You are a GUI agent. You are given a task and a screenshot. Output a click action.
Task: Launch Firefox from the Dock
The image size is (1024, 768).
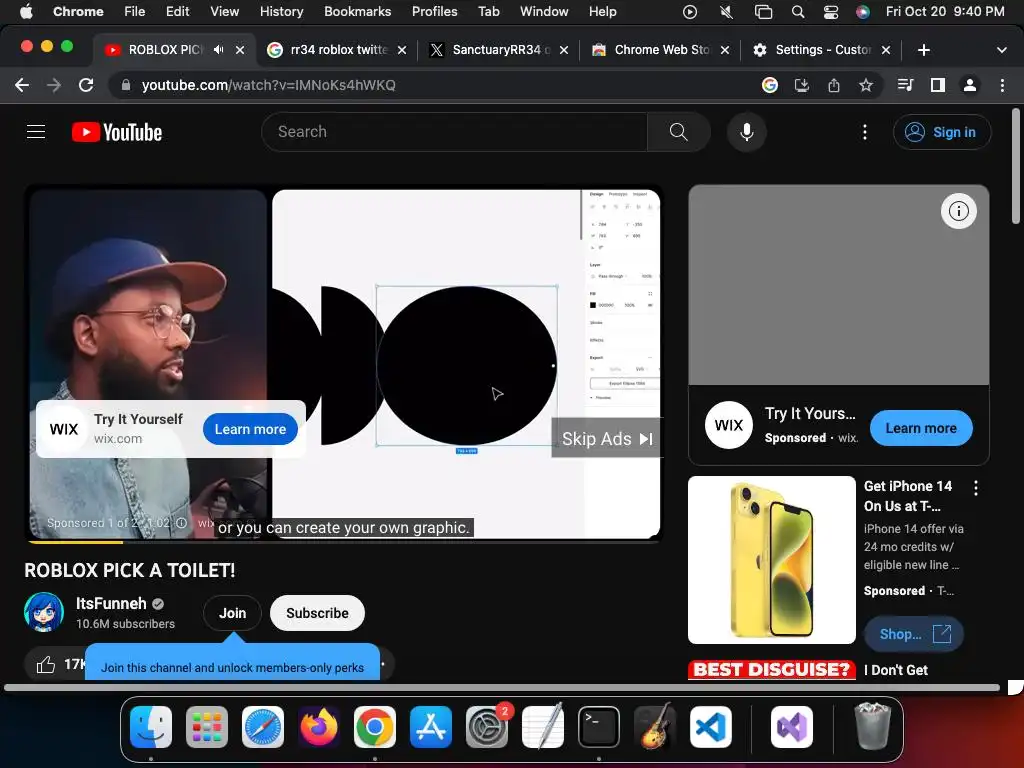click(319, 727)
